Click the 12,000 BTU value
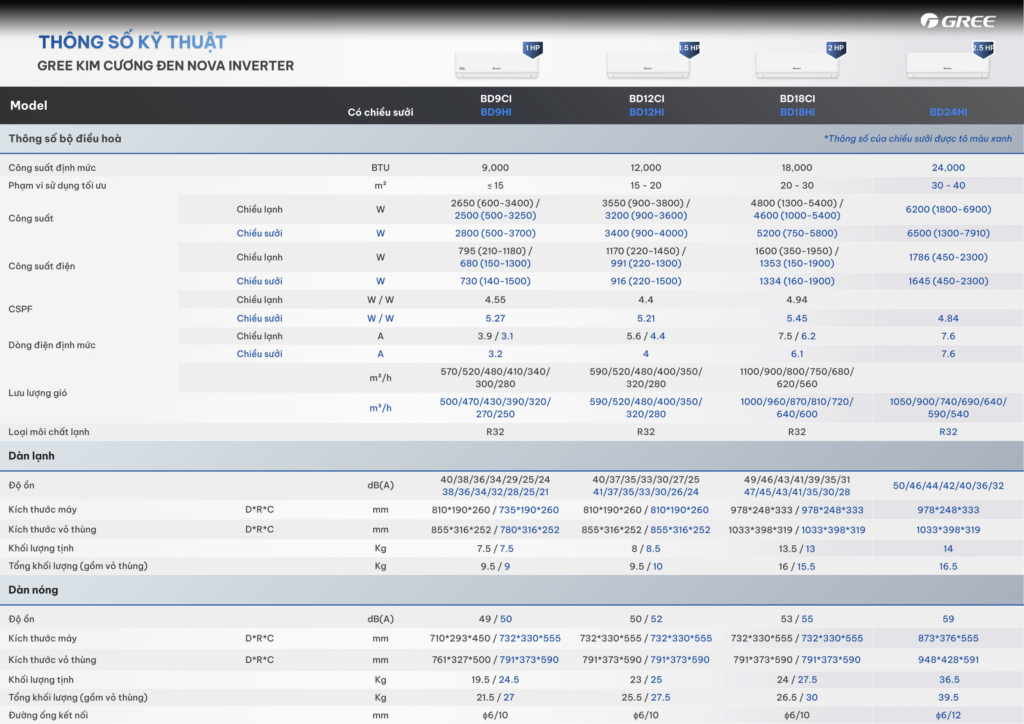 pos(646,168)
